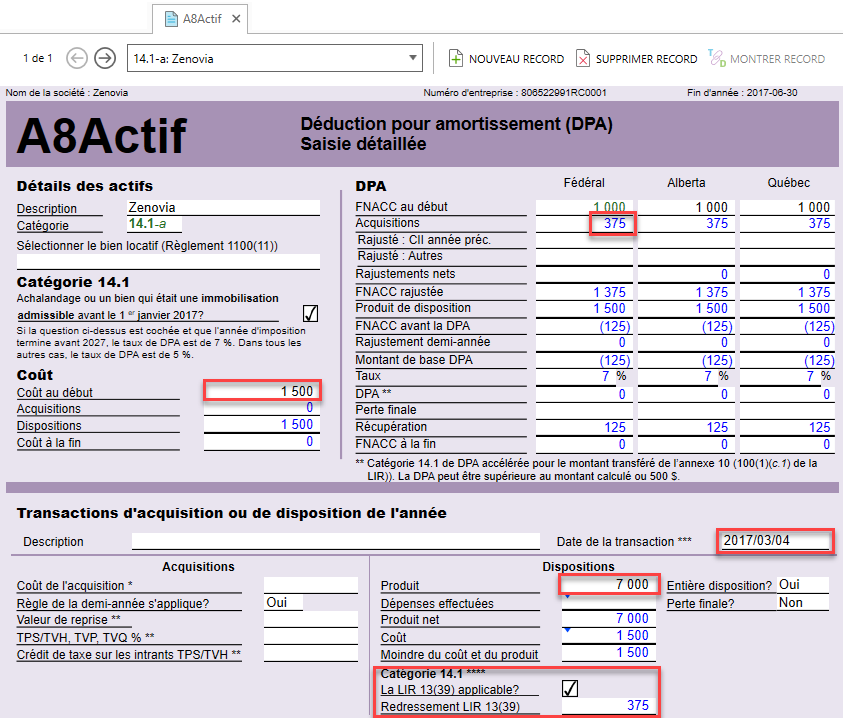Click the Québec column header
The width and height of the screenshot is (843, 718).
(788, 183)
